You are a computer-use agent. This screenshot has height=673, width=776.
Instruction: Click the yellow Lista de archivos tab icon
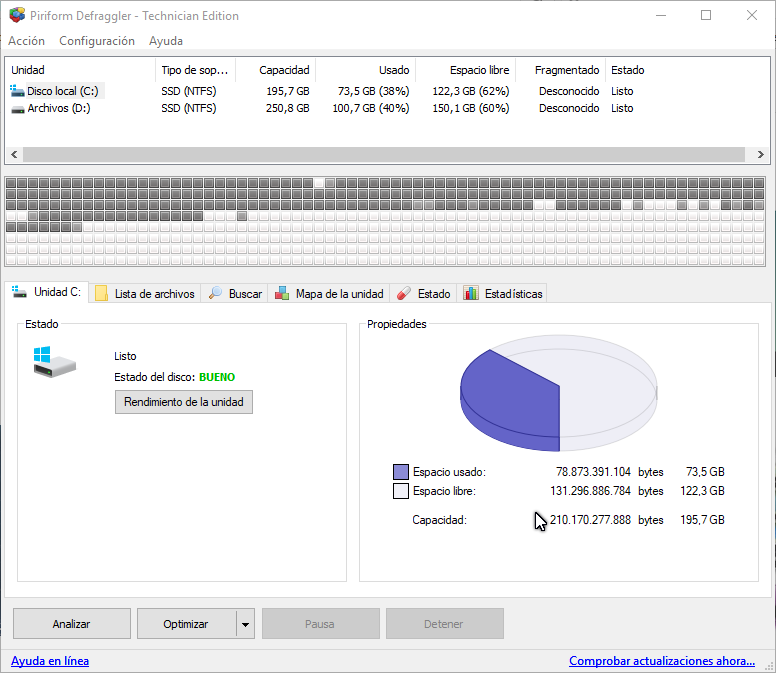(101, 293)
